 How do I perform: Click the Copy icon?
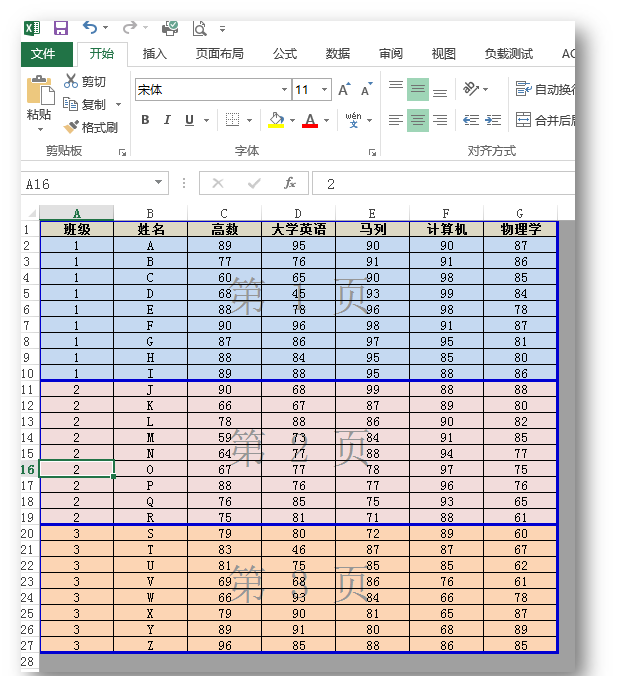point(70,103)
